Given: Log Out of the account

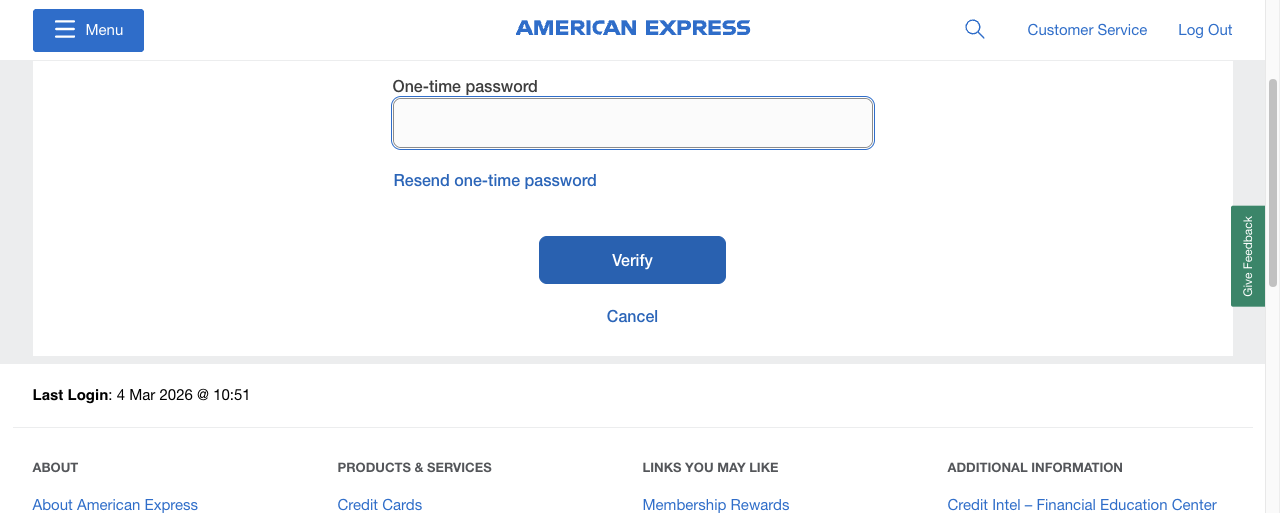Looking at the screenshot, I should (x=1205, y=30).
